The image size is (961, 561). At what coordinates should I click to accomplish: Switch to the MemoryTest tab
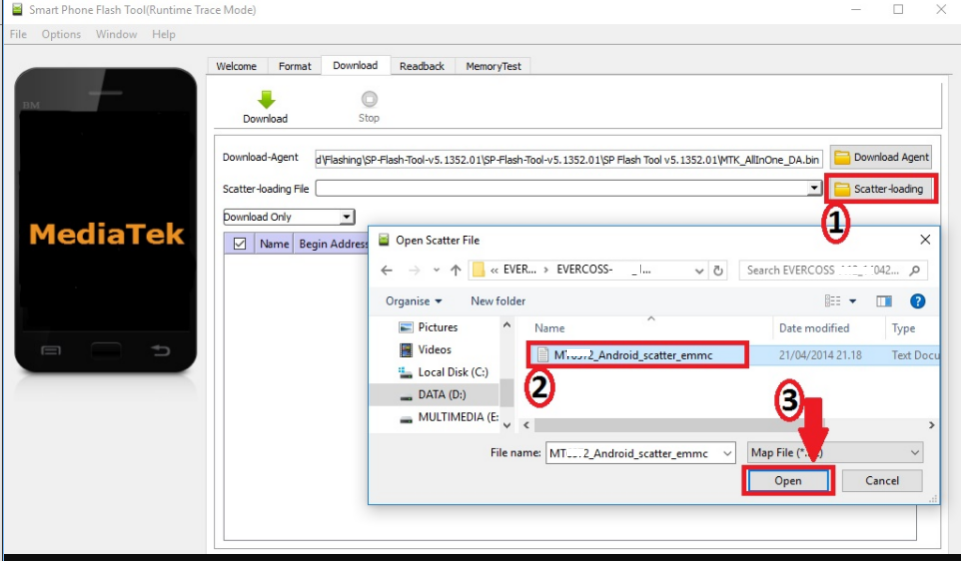click(493, 66)
